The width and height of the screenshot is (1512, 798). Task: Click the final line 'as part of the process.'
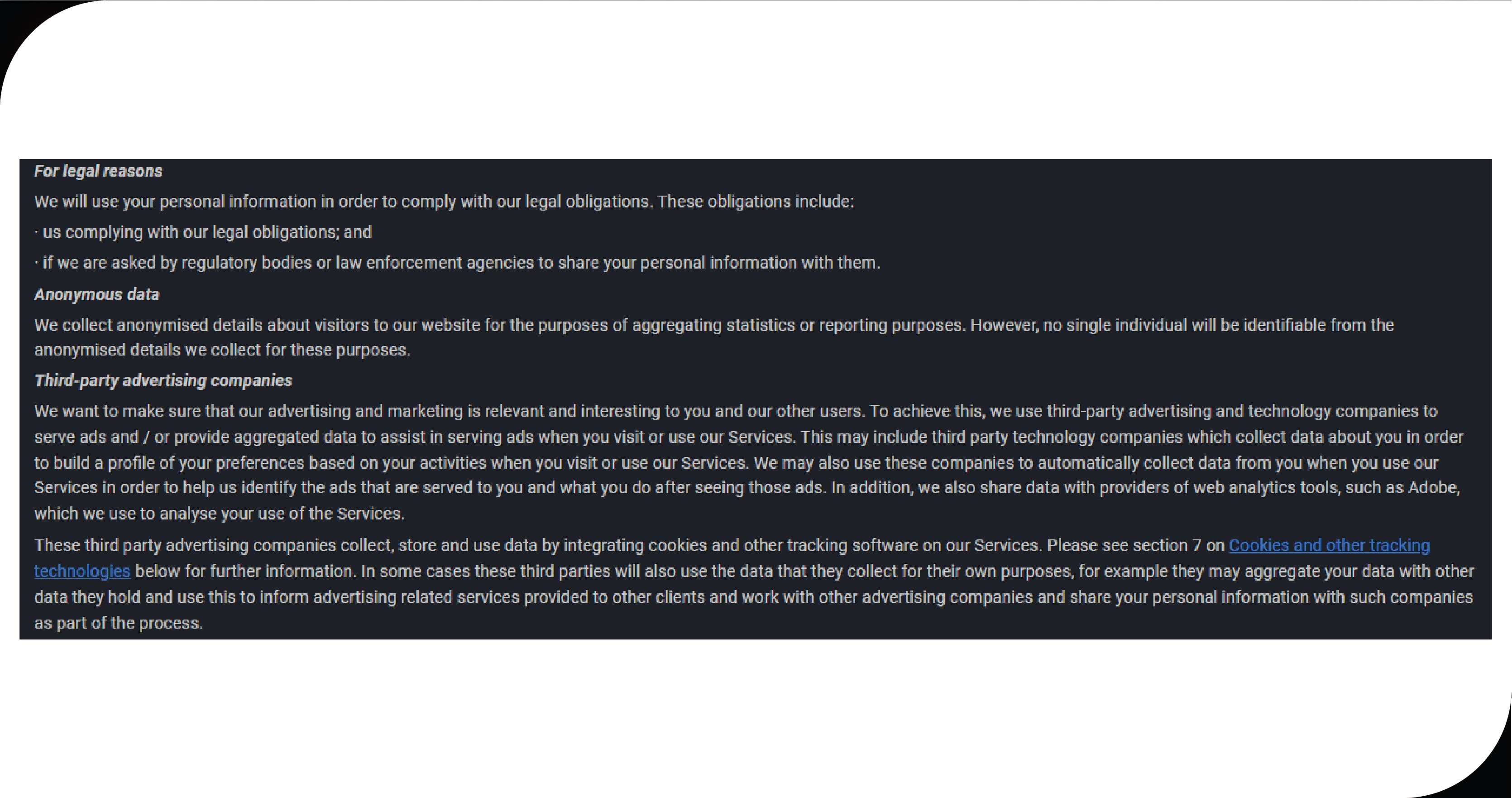[x=119, y=623]
